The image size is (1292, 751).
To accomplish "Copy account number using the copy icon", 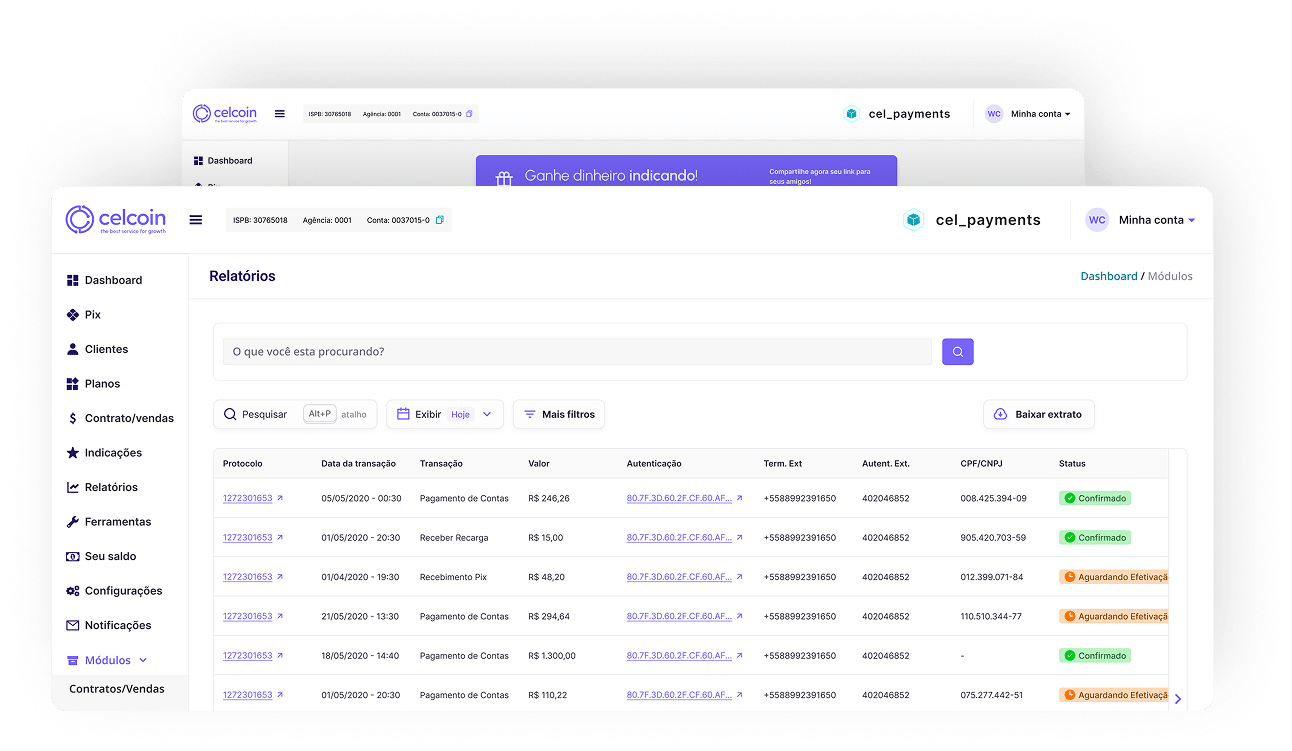I will (x=440, y=220).
